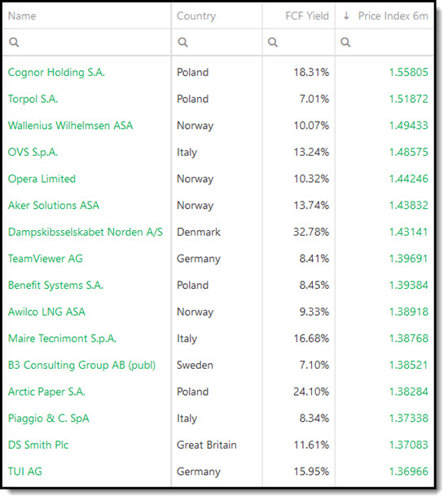Select the 8.34% FCF Yield cell
The image size is (448, 500).
(x=314, y=418)
